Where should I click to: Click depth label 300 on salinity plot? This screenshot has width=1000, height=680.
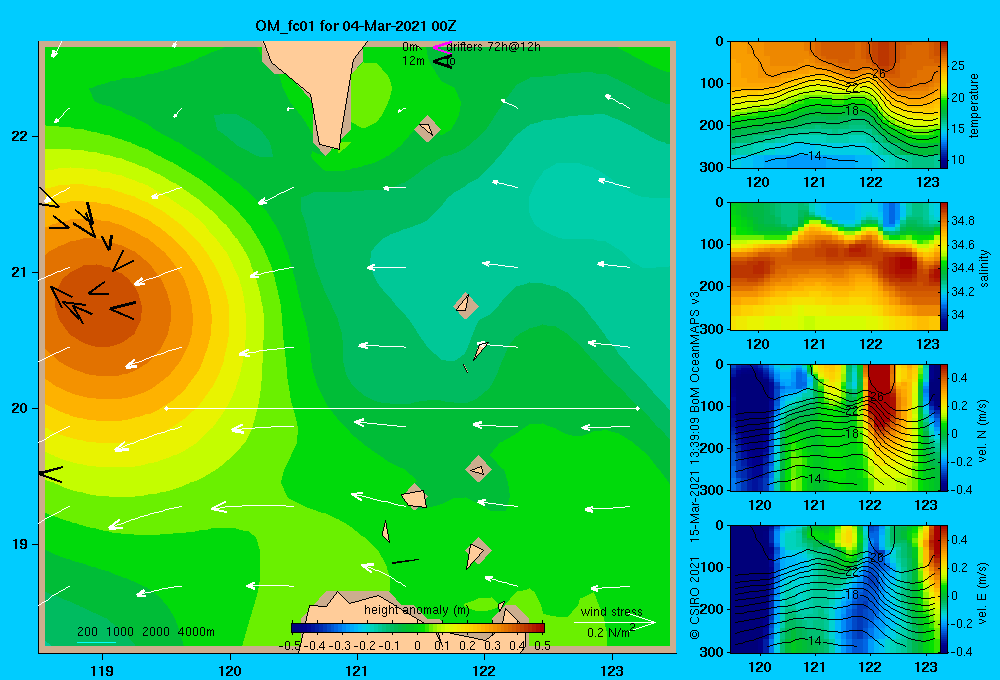713,329
